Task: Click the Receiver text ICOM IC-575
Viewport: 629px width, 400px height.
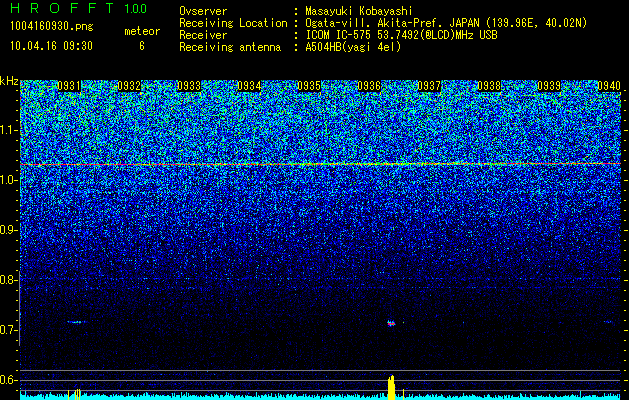Action: 339,35
